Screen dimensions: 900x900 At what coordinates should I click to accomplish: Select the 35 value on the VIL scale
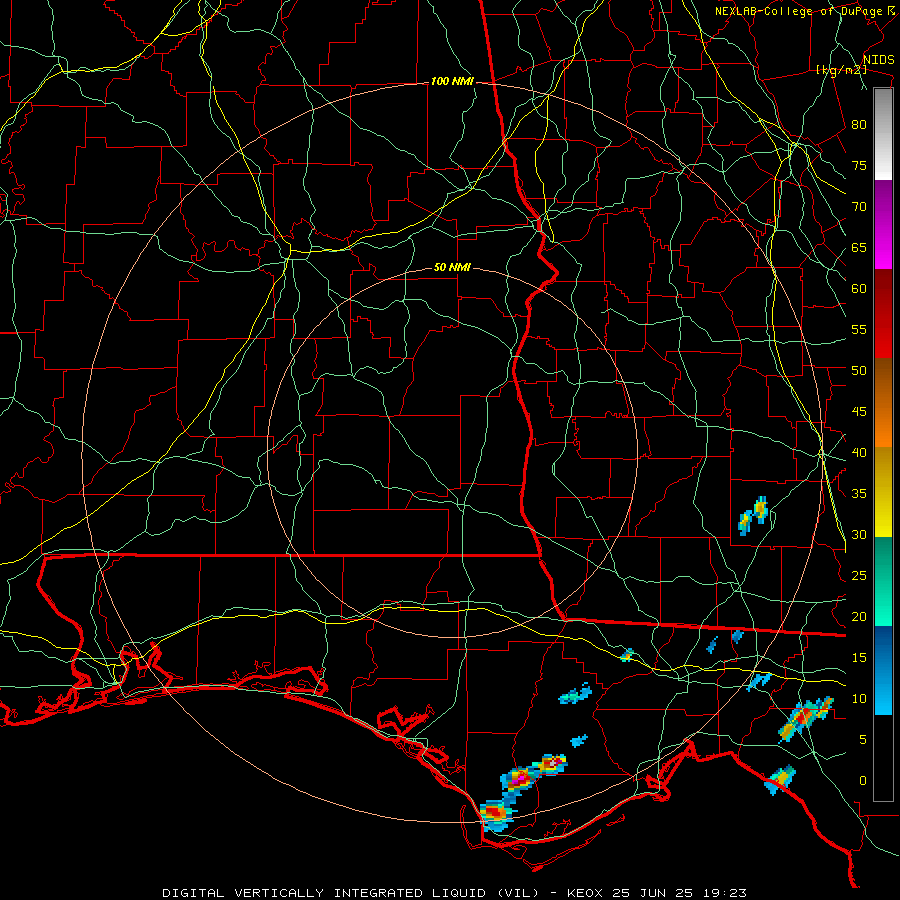859,494
